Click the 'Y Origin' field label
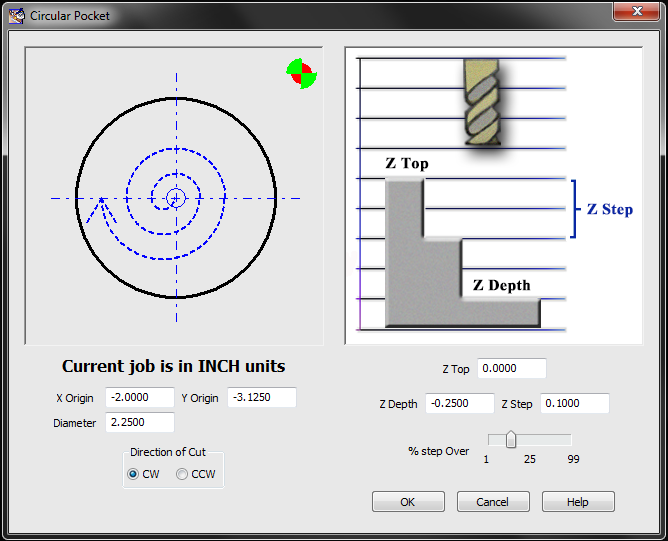Screen dimensions: 668x541 (x=200, y=398)
